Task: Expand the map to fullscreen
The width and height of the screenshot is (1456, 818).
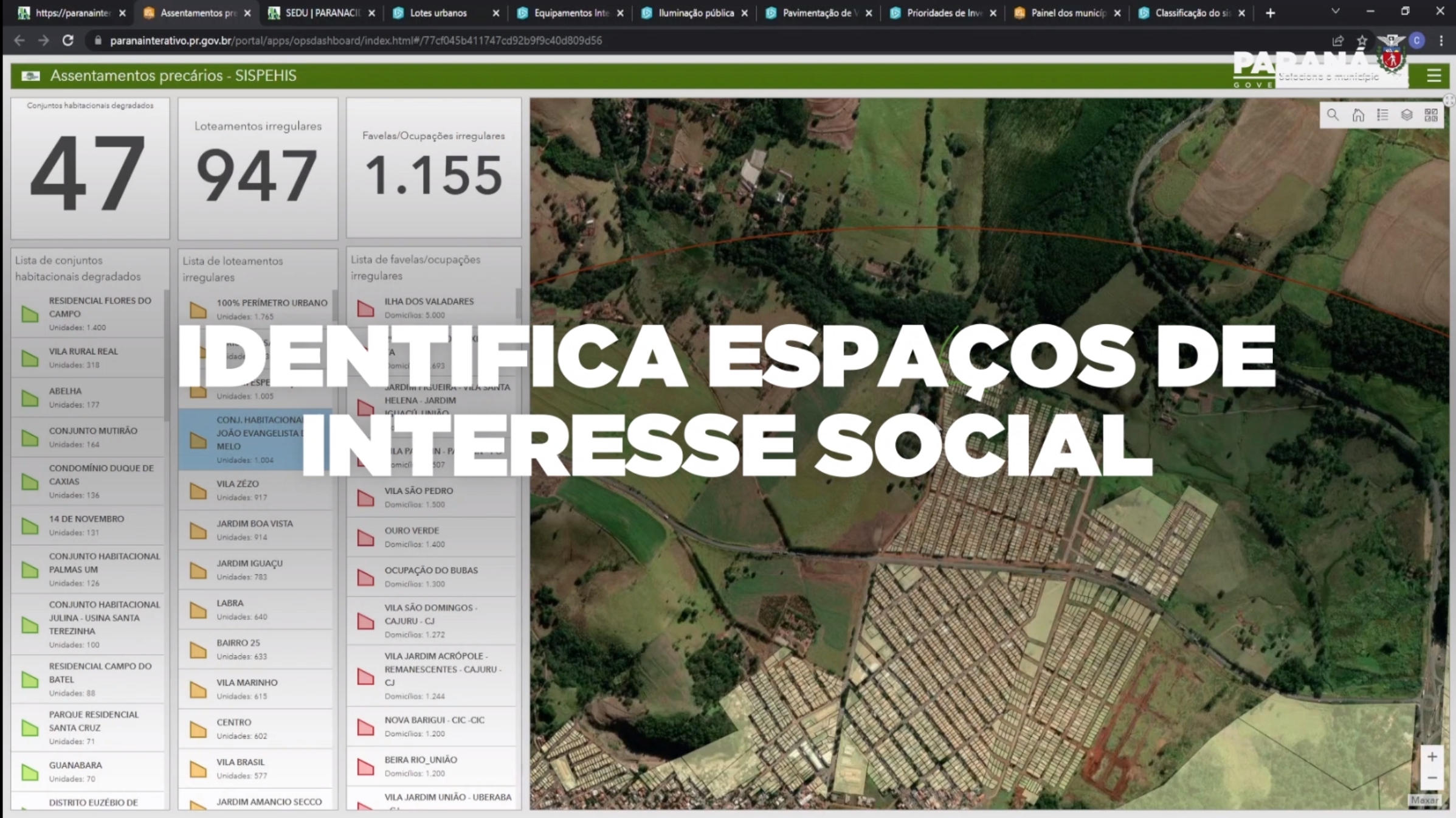Action: 1449,100
